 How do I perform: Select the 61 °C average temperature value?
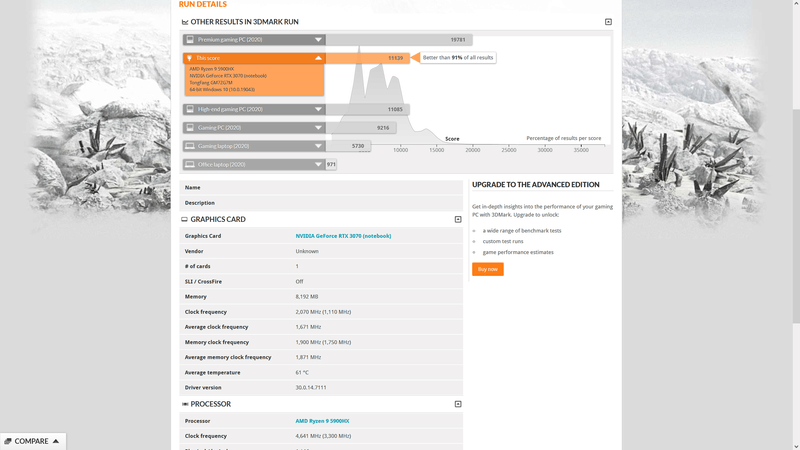302,372
